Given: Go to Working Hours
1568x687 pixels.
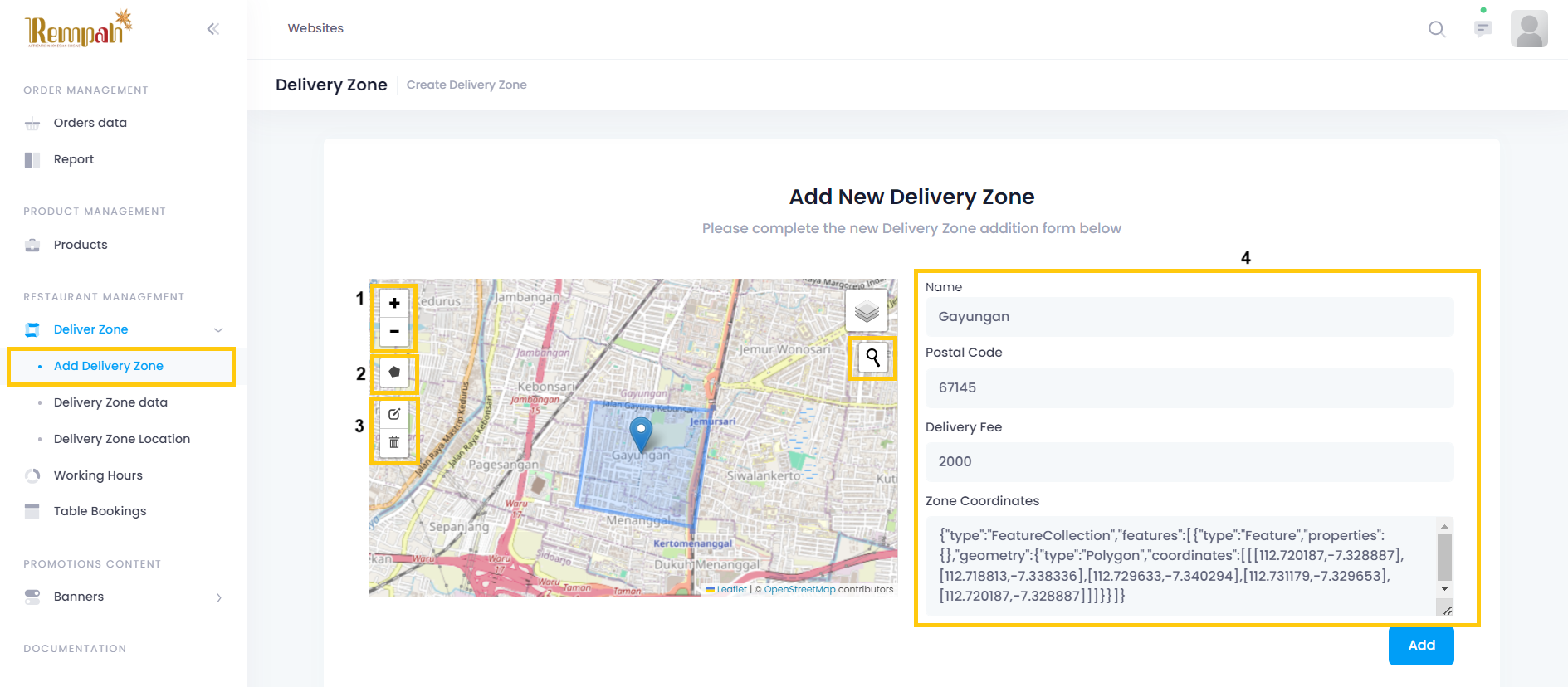Looking at the screenshot, I should pyautogui.click(x=98, y=475).
